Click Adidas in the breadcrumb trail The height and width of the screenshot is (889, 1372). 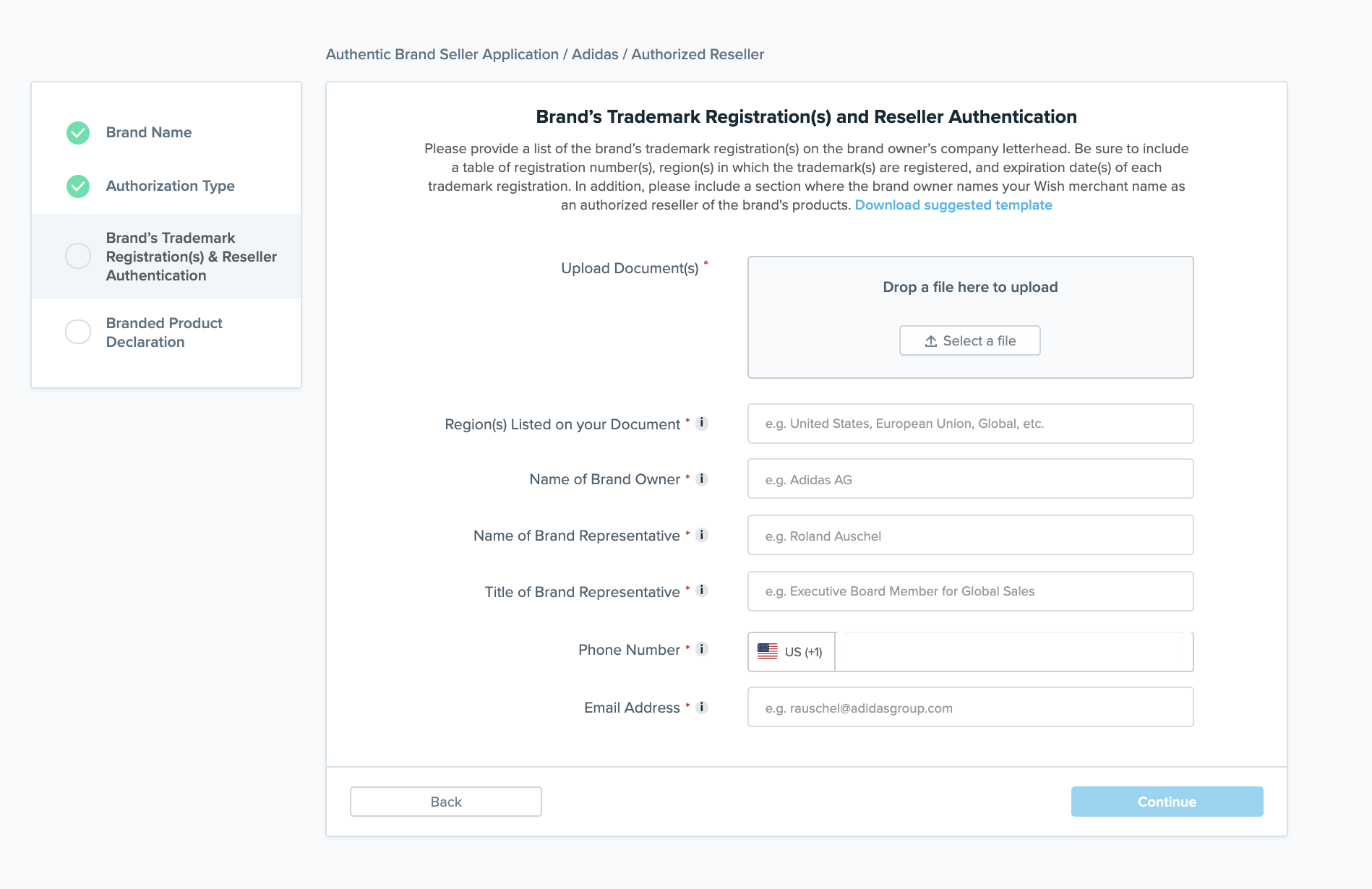point(594,54)
